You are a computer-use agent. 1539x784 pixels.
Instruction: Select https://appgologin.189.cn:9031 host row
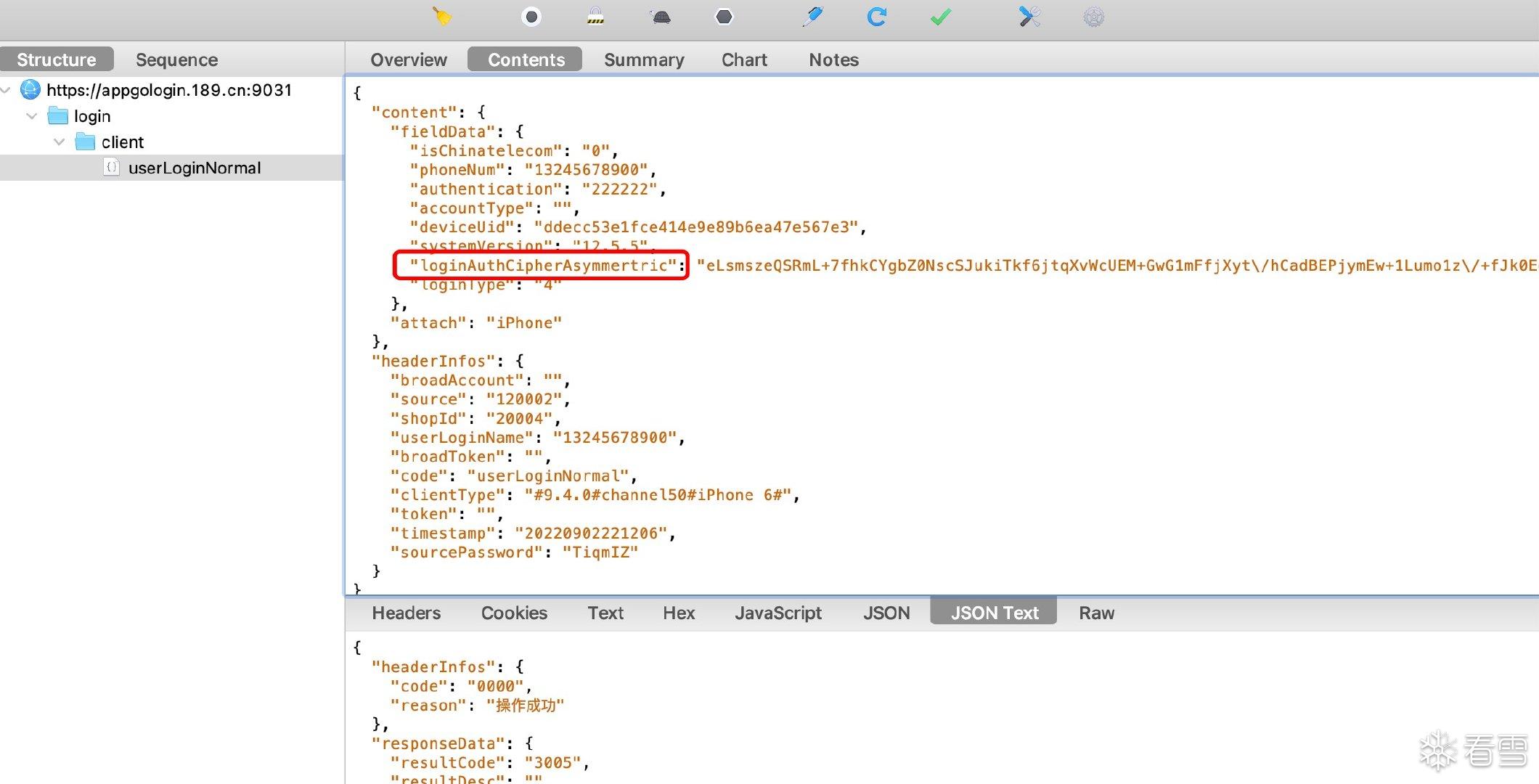coord(172,90)
